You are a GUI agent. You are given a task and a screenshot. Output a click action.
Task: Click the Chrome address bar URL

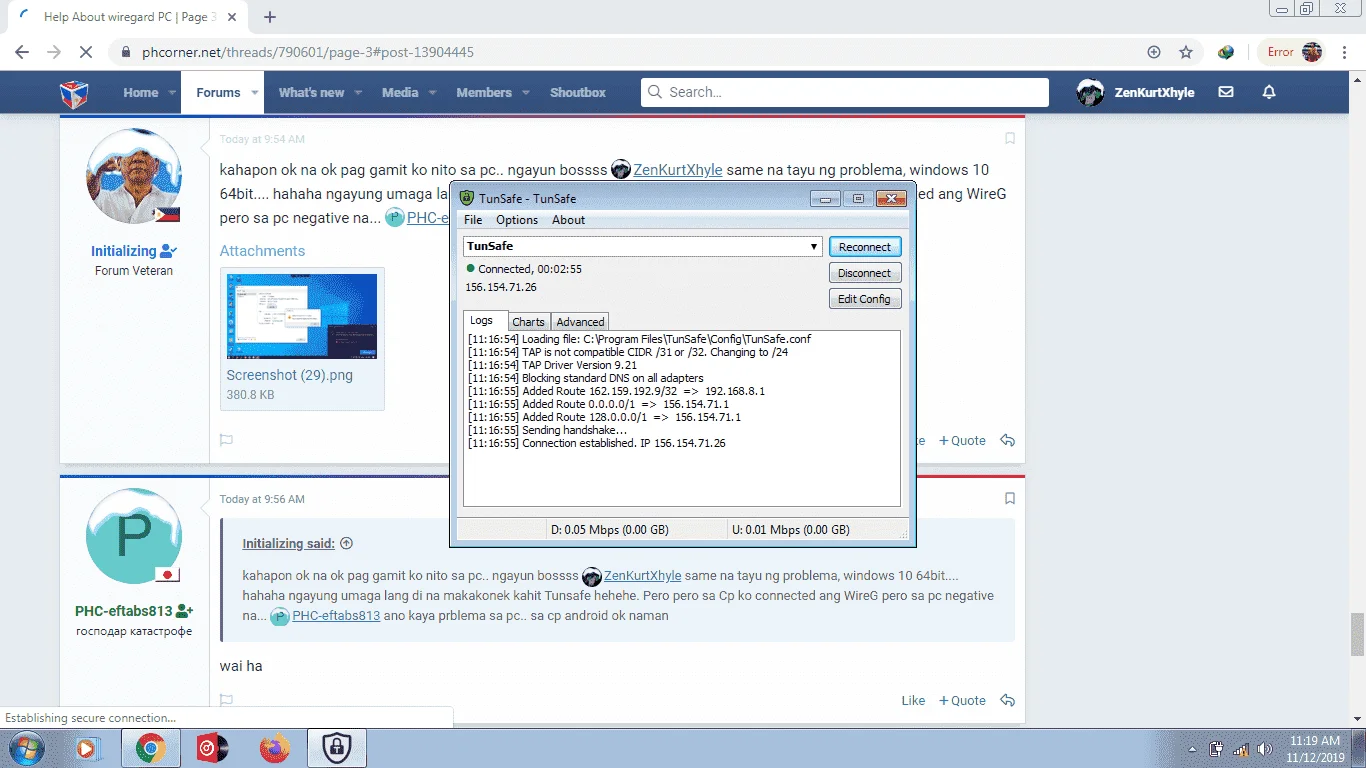point(308,52)
